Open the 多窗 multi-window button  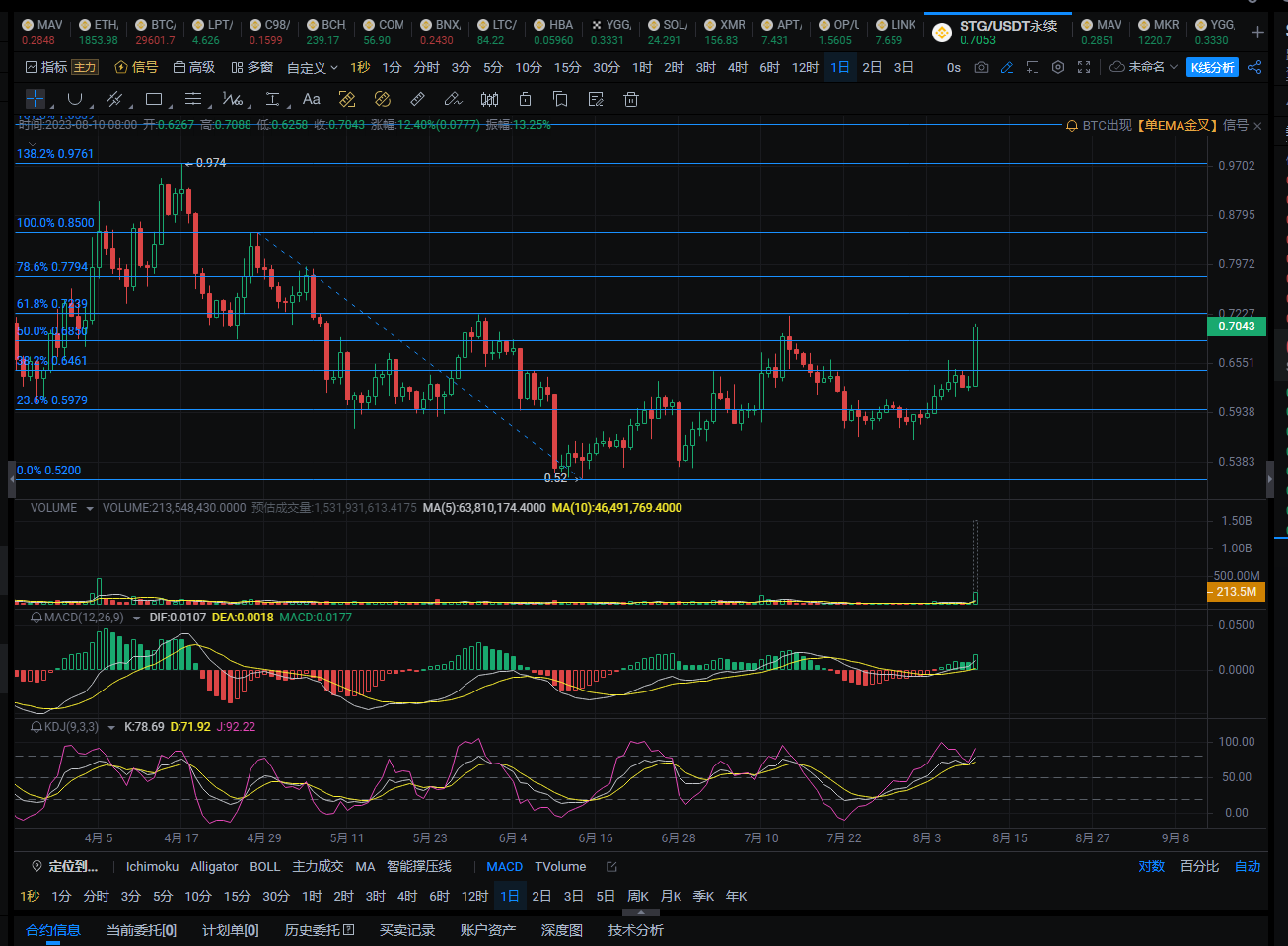(251, 67)
